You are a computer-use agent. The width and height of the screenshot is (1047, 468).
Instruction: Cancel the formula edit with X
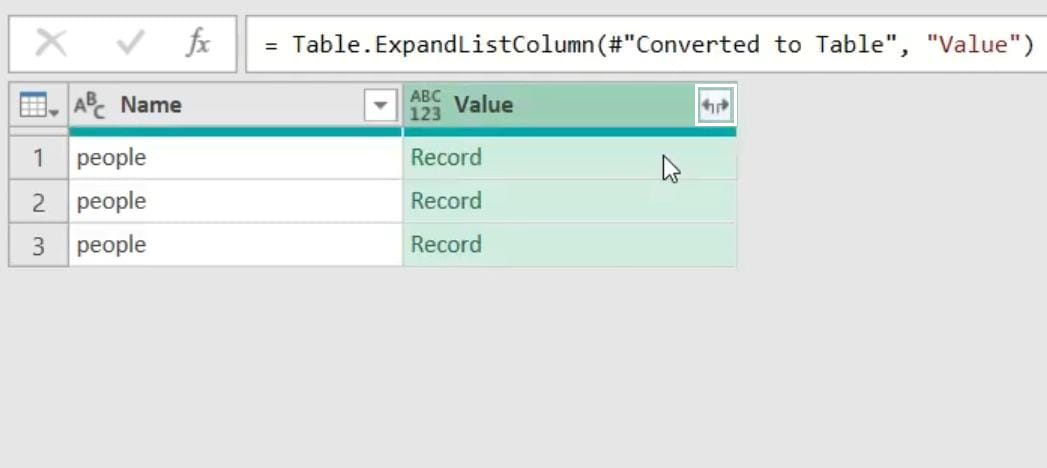(51, 44)
